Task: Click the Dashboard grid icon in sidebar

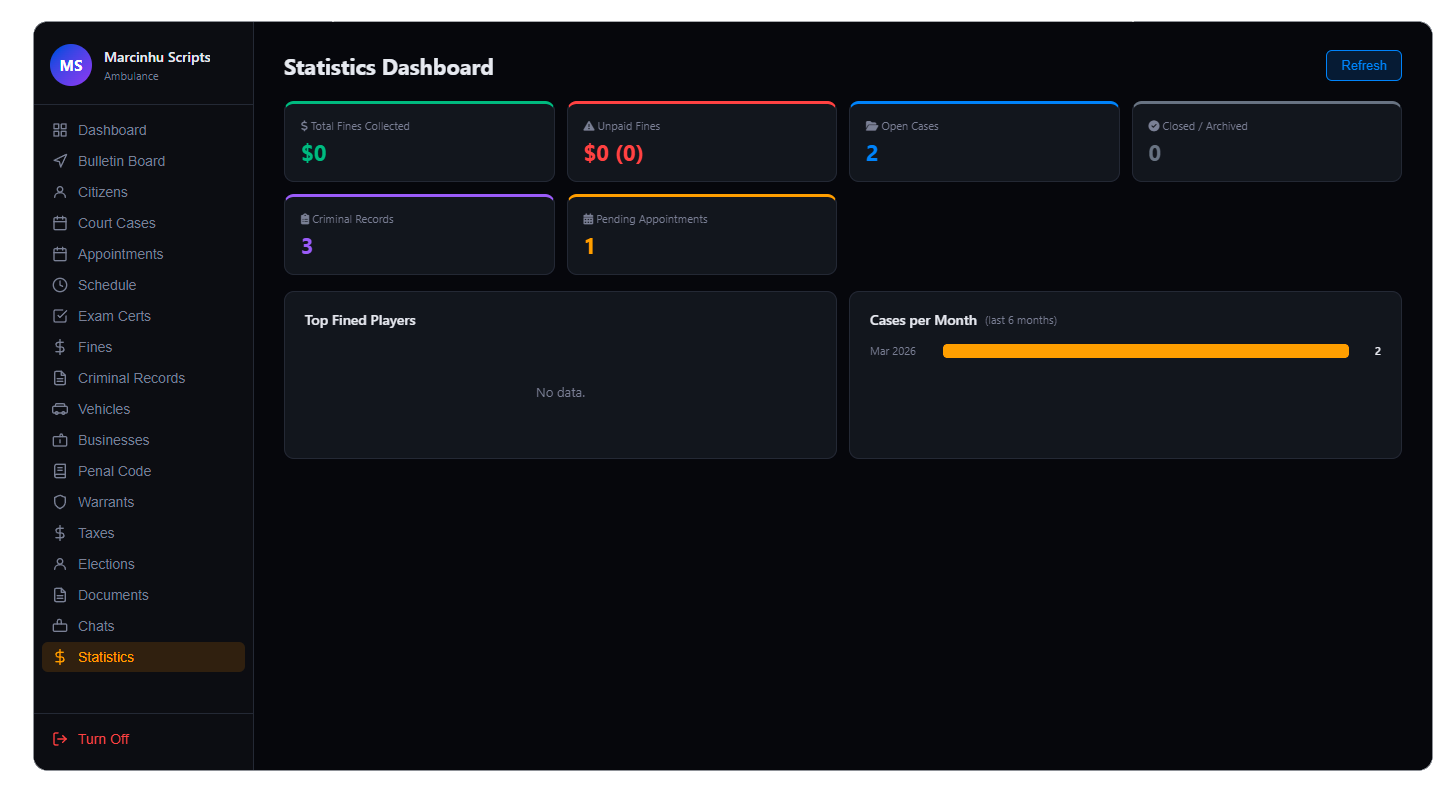Action: (x=60, y=130)
